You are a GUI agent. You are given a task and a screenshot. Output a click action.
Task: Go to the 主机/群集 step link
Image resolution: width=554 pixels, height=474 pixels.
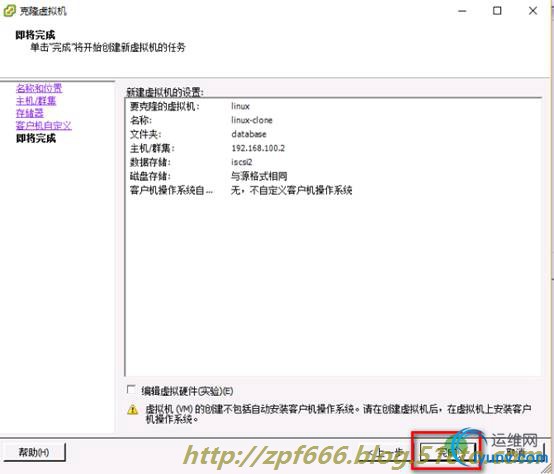pyautogui.click(x=36, y=101)
